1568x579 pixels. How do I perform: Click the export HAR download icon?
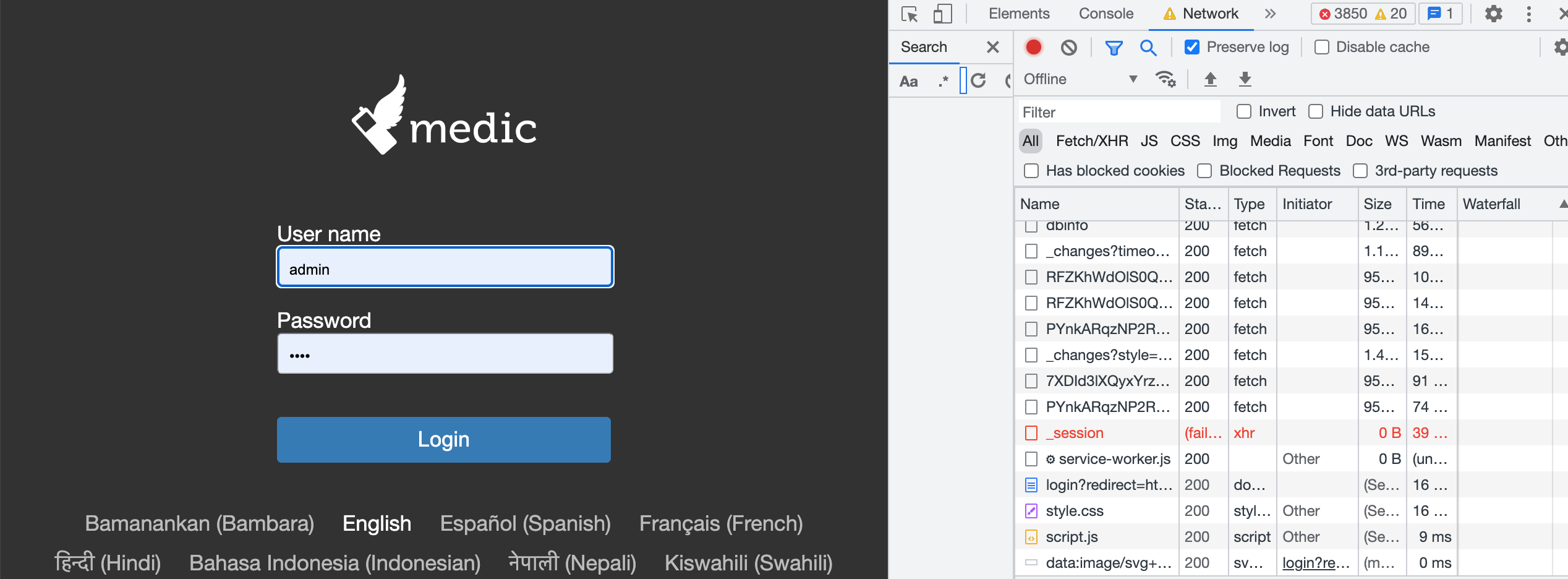tap(1245, 79)
